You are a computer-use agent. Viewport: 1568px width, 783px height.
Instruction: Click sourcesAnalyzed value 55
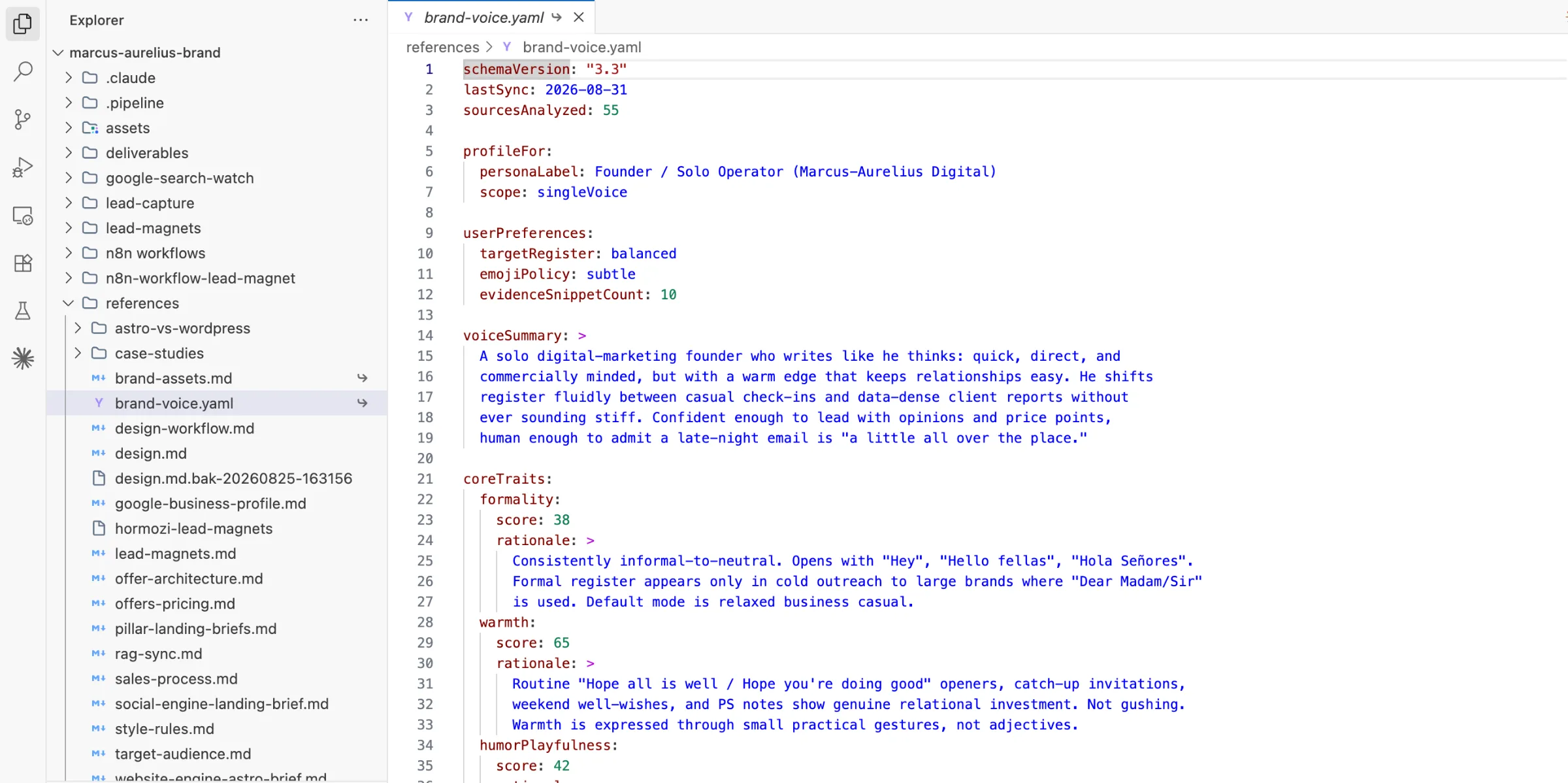(611, 110)
